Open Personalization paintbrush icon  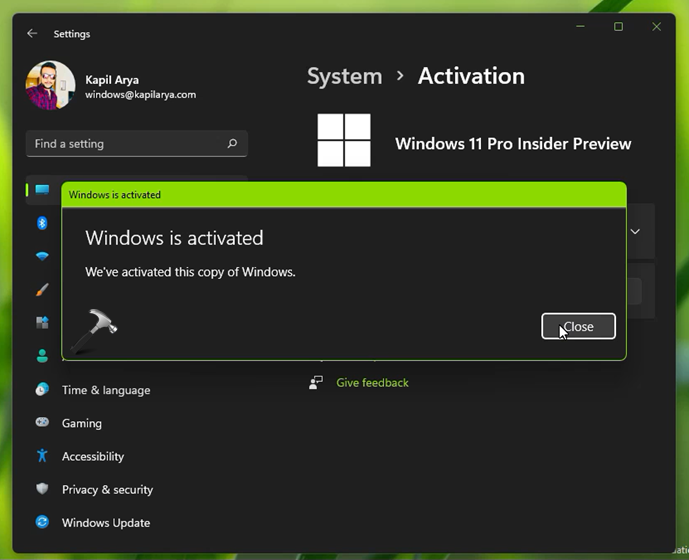pos(42,289)
